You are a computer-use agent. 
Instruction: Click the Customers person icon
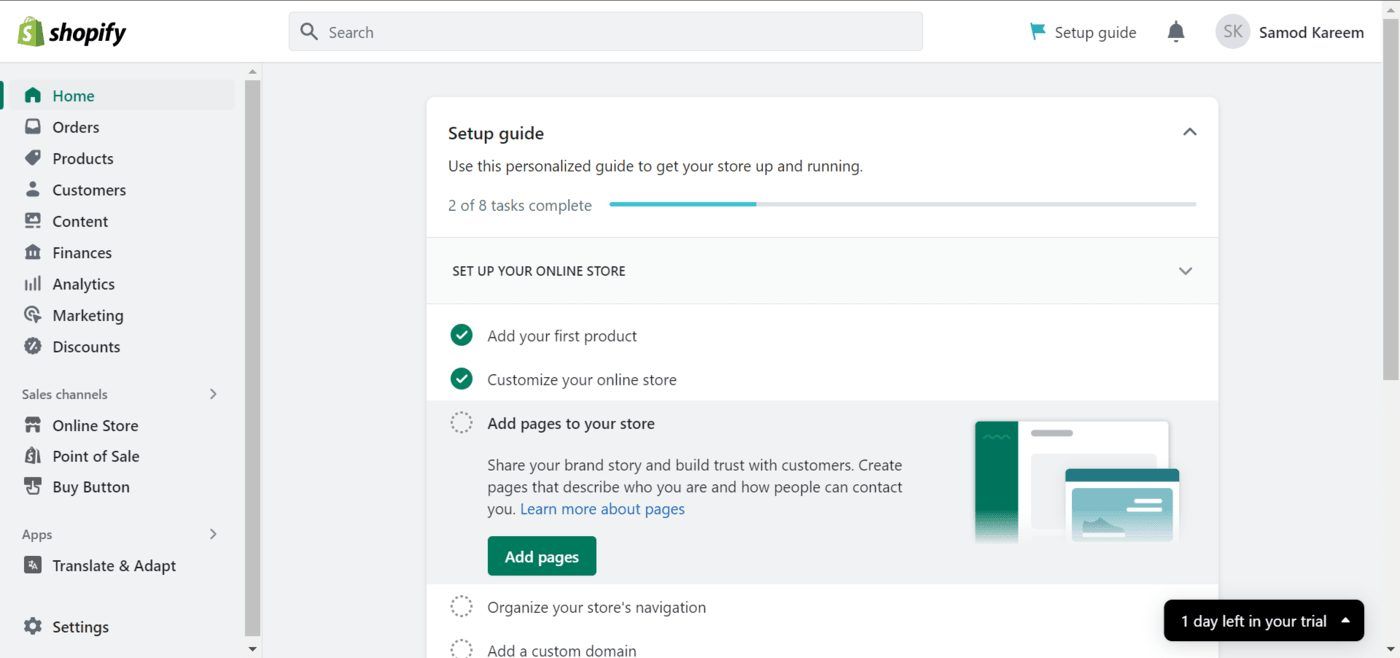33,189
